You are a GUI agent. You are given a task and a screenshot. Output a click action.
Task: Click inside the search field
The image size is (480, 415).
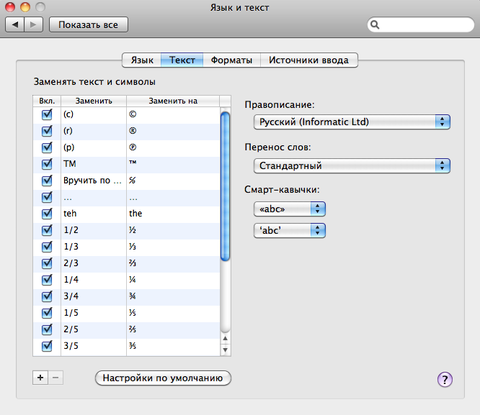point(426,25)
